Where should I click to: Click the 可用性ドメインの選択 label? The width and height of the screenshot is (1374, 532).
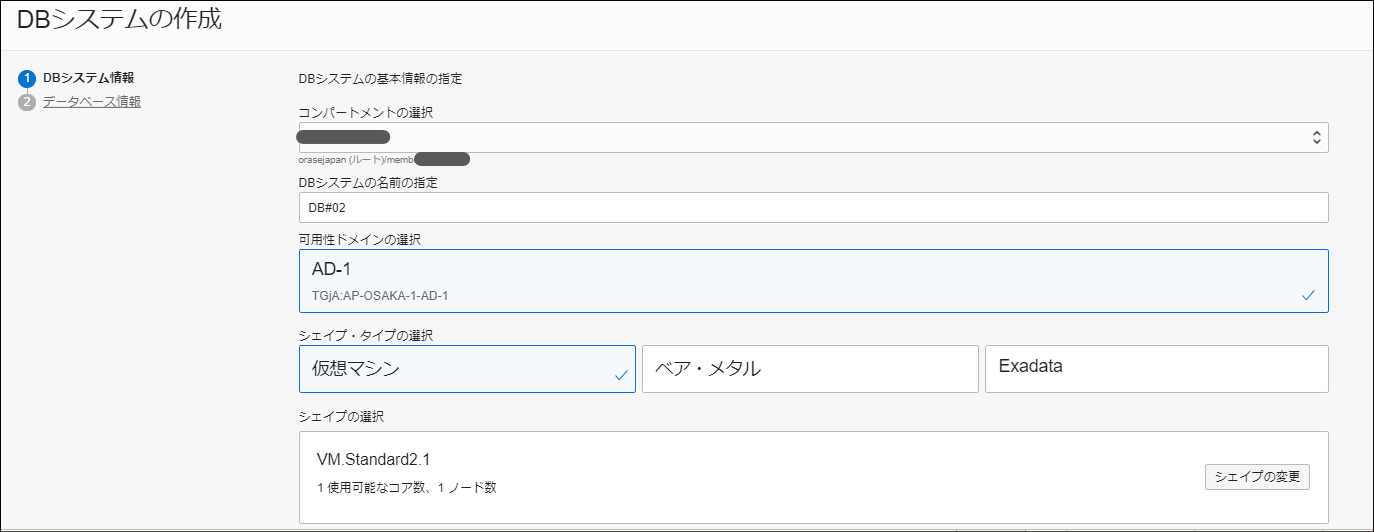(360, 240)
